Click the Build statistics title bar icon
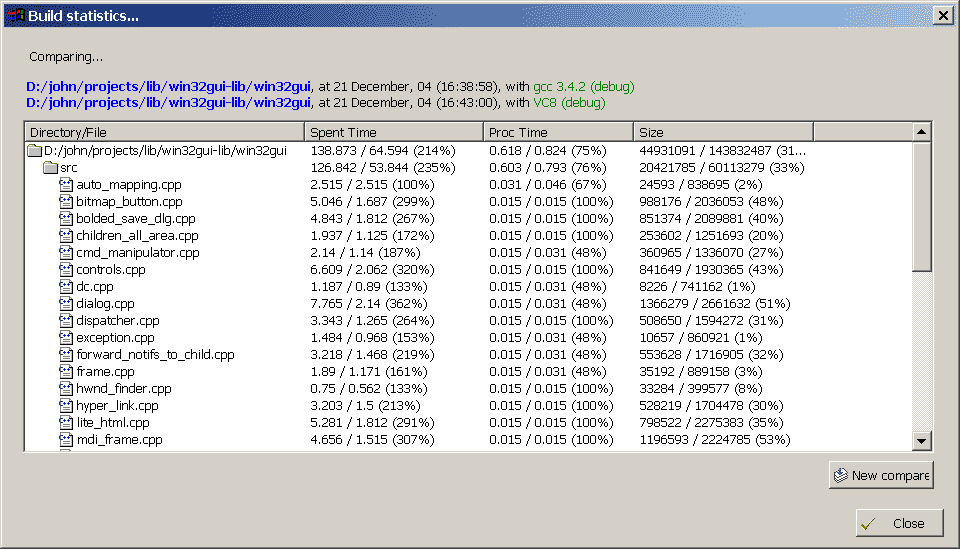 pos(15,15)
